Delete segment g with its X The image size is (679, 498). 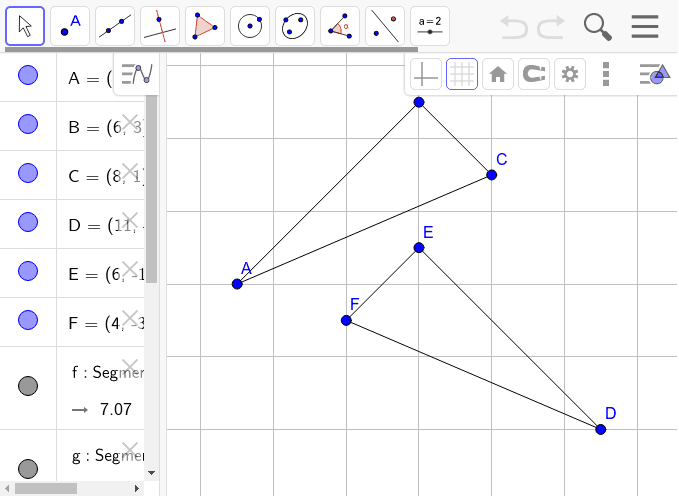[130, 450]
